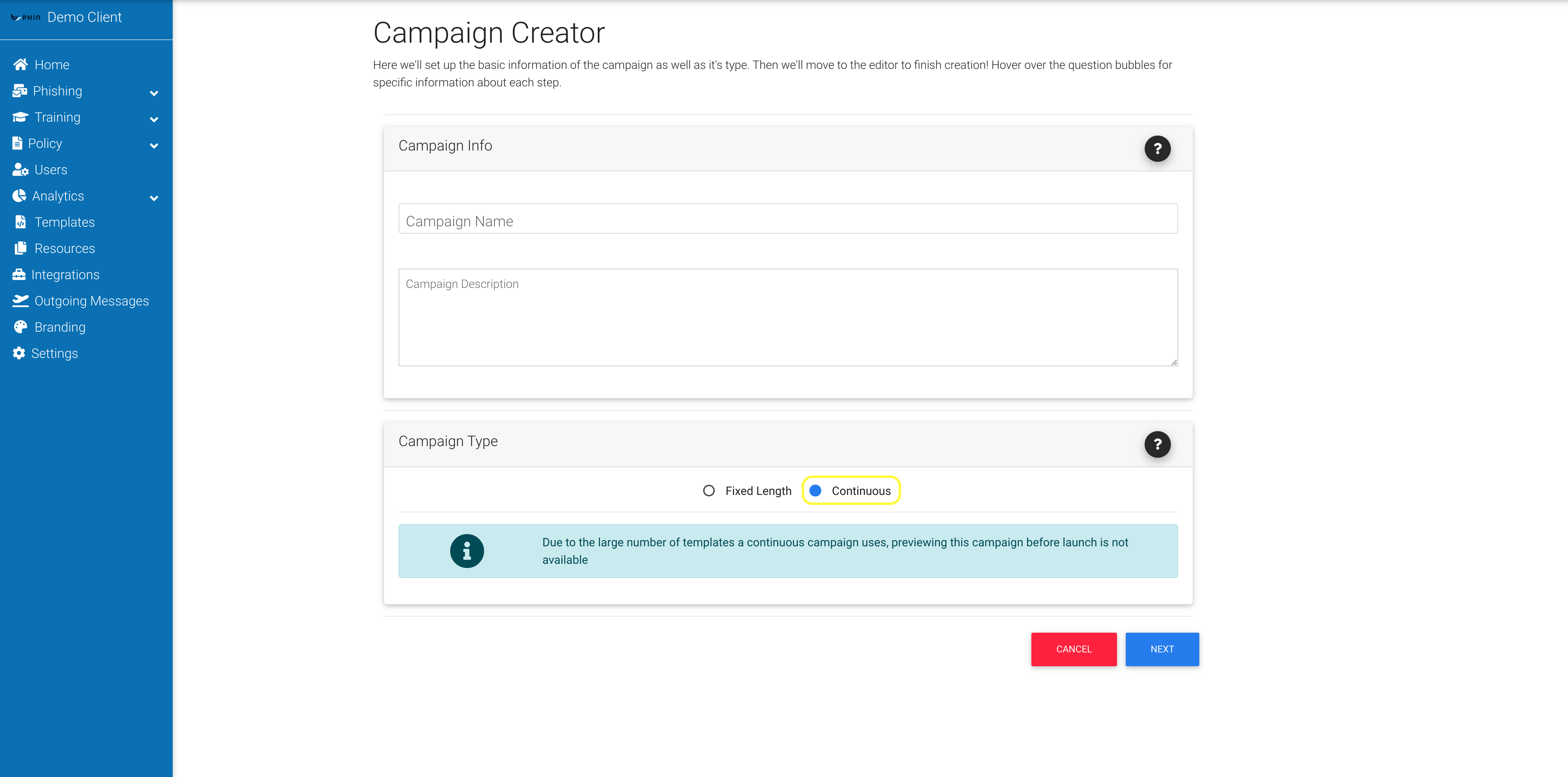Open the Training label in sidebar

(57, 117)
